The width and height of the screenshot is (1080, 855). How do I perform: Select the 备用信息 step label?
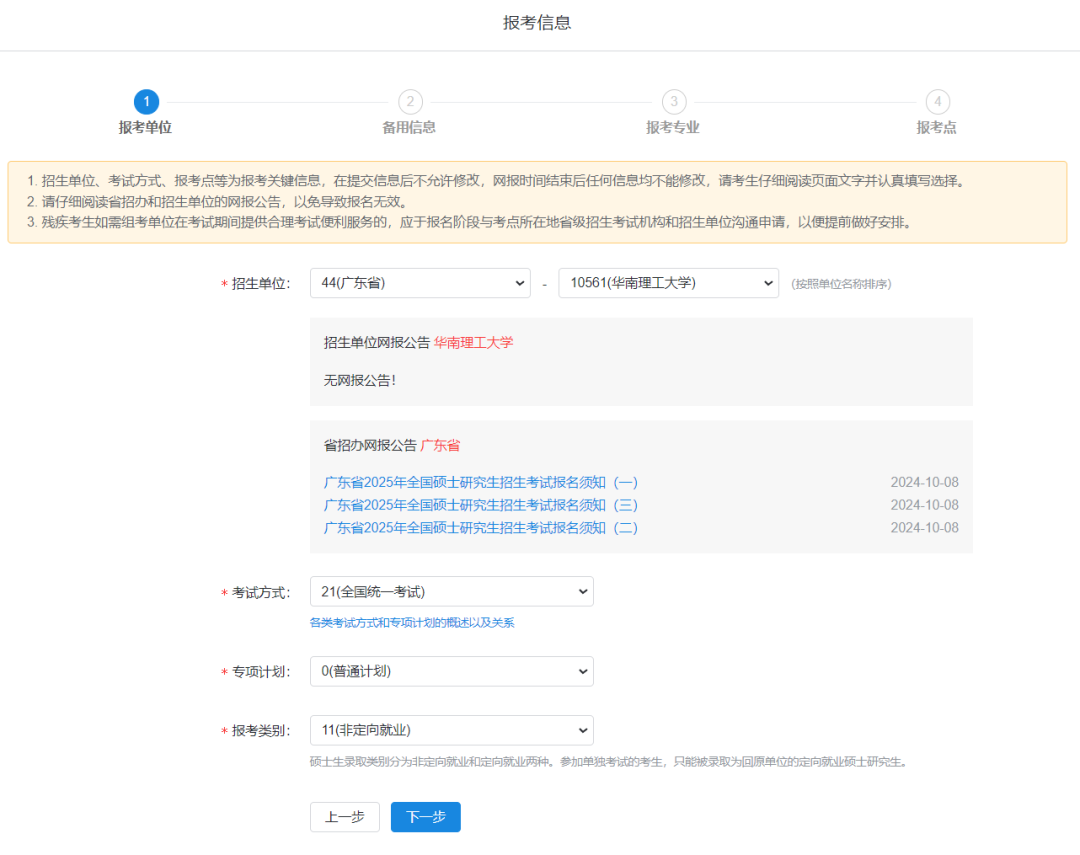point(409,127)
